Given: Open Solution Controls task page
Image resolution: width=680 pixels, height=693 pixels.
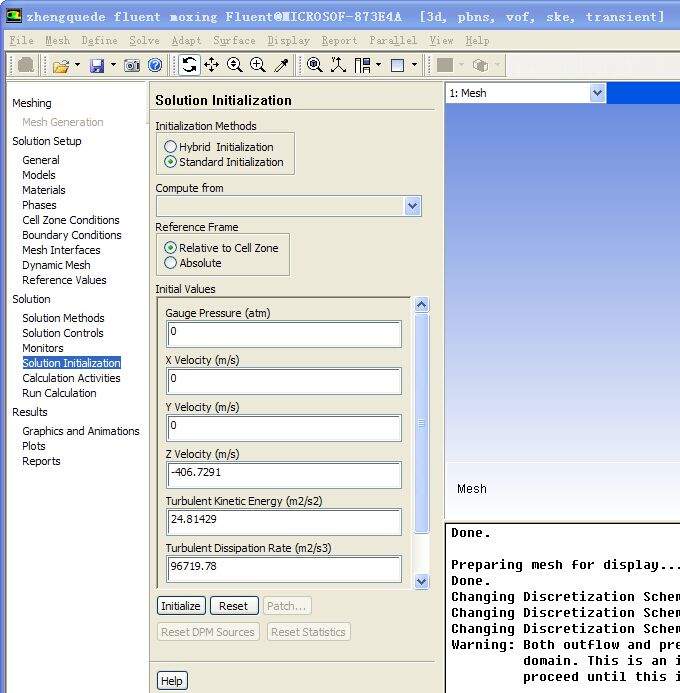Looking at the screenshot, I should (x=63, y=333).
